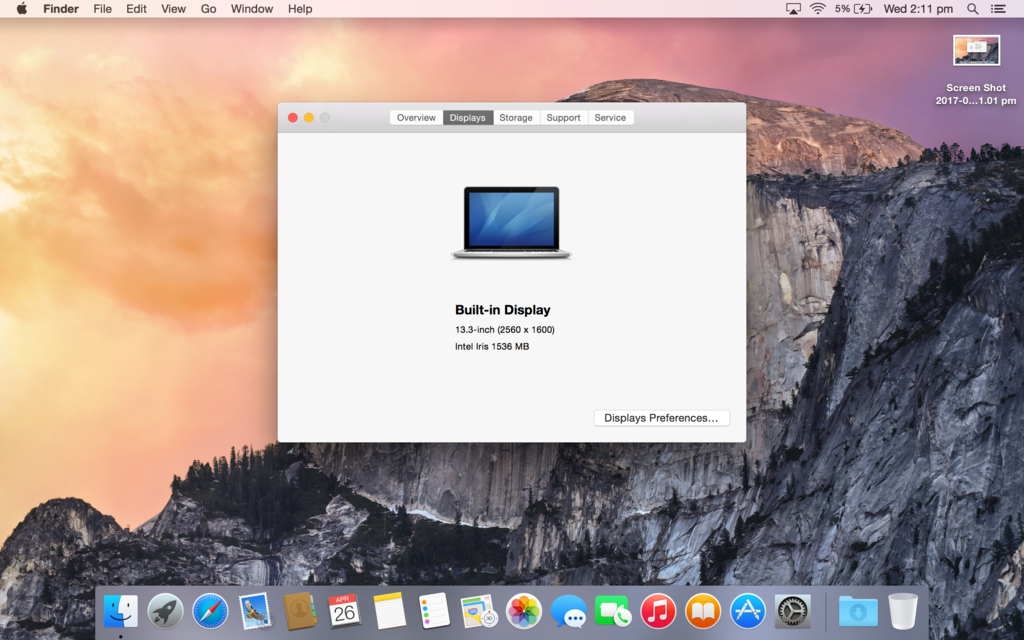Open Finder from the Dock
Screen dimensions: 1024x640
121,612
